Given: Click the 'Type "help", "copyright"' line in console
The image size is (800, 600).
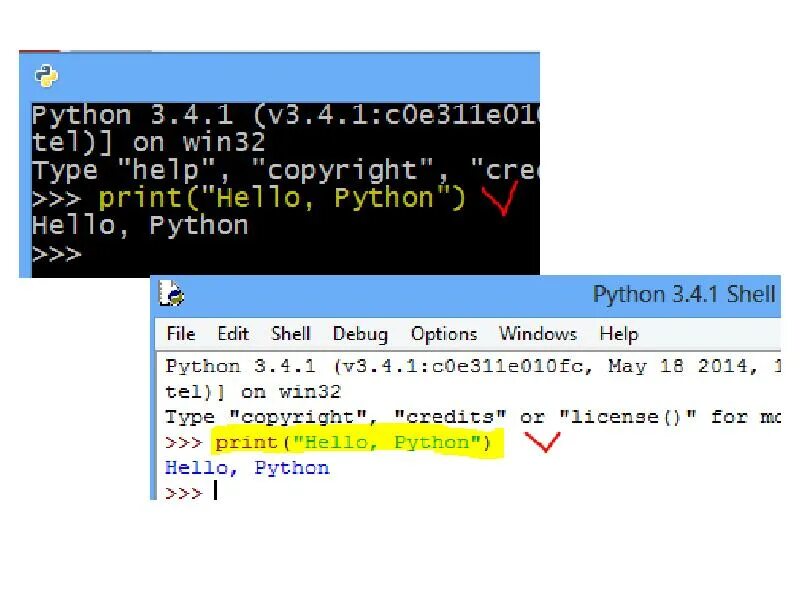Looking at the screenshot, I should [285, 170].
